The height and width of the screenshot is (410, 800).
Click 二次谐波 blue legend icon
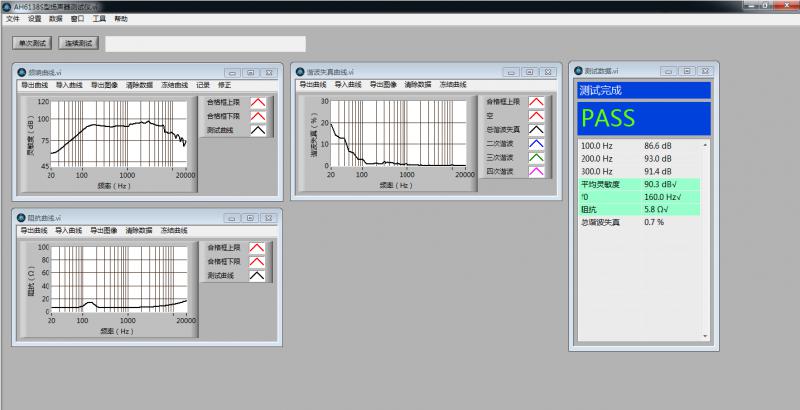pos(536,144)
